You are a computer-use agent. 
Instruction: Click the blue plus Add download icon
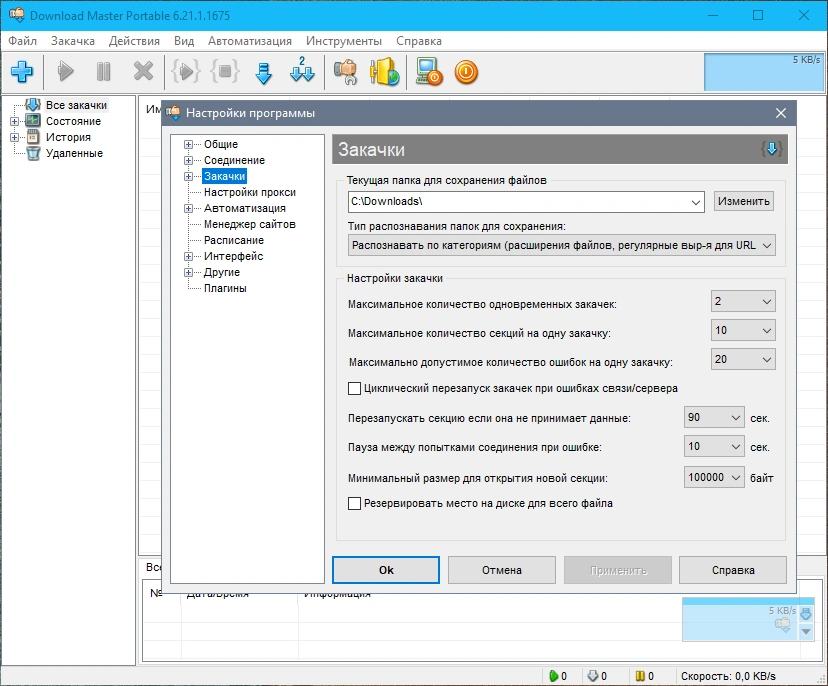tap(22, 71)
